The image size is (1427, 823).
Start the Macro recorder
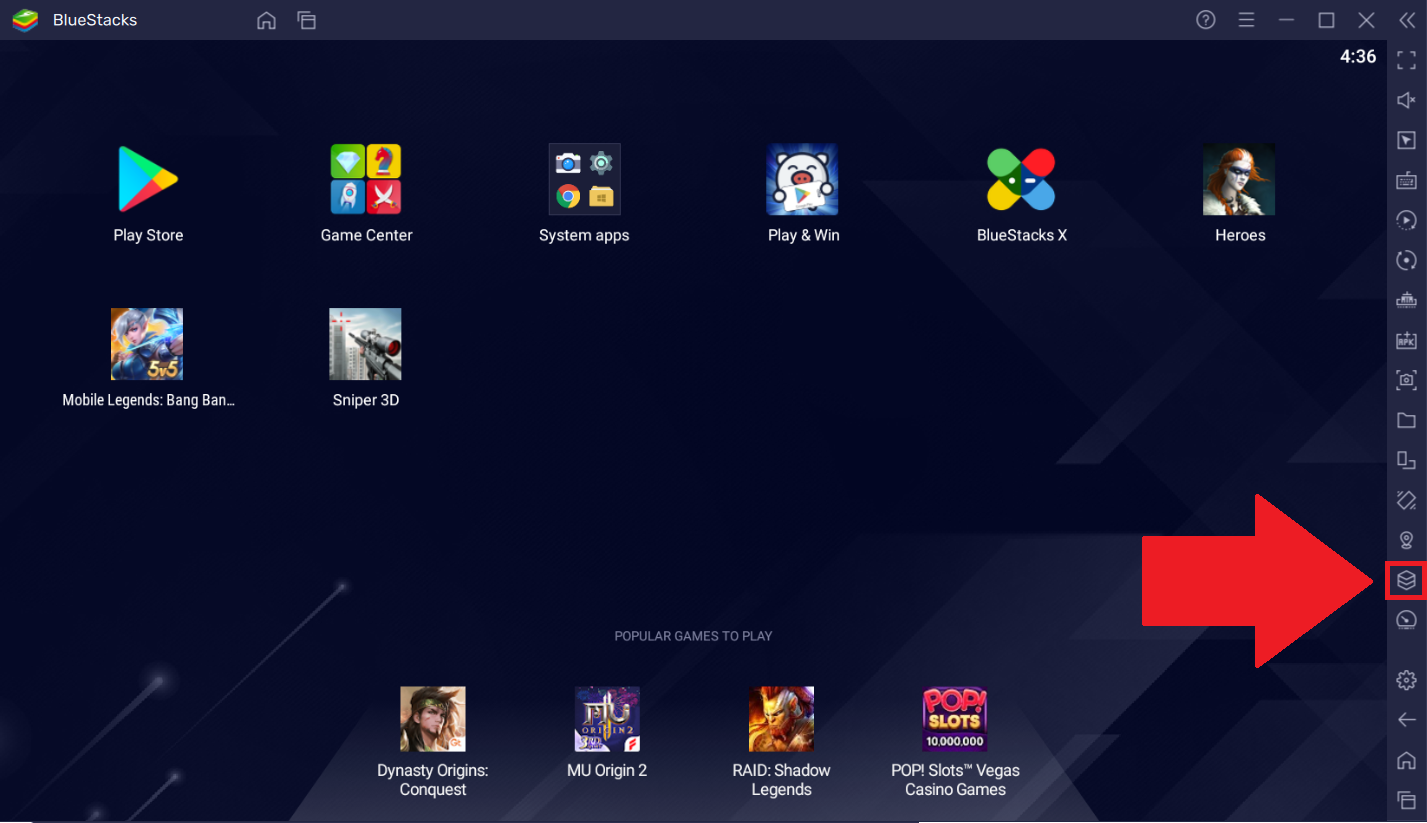click(x=1406, y=219)
